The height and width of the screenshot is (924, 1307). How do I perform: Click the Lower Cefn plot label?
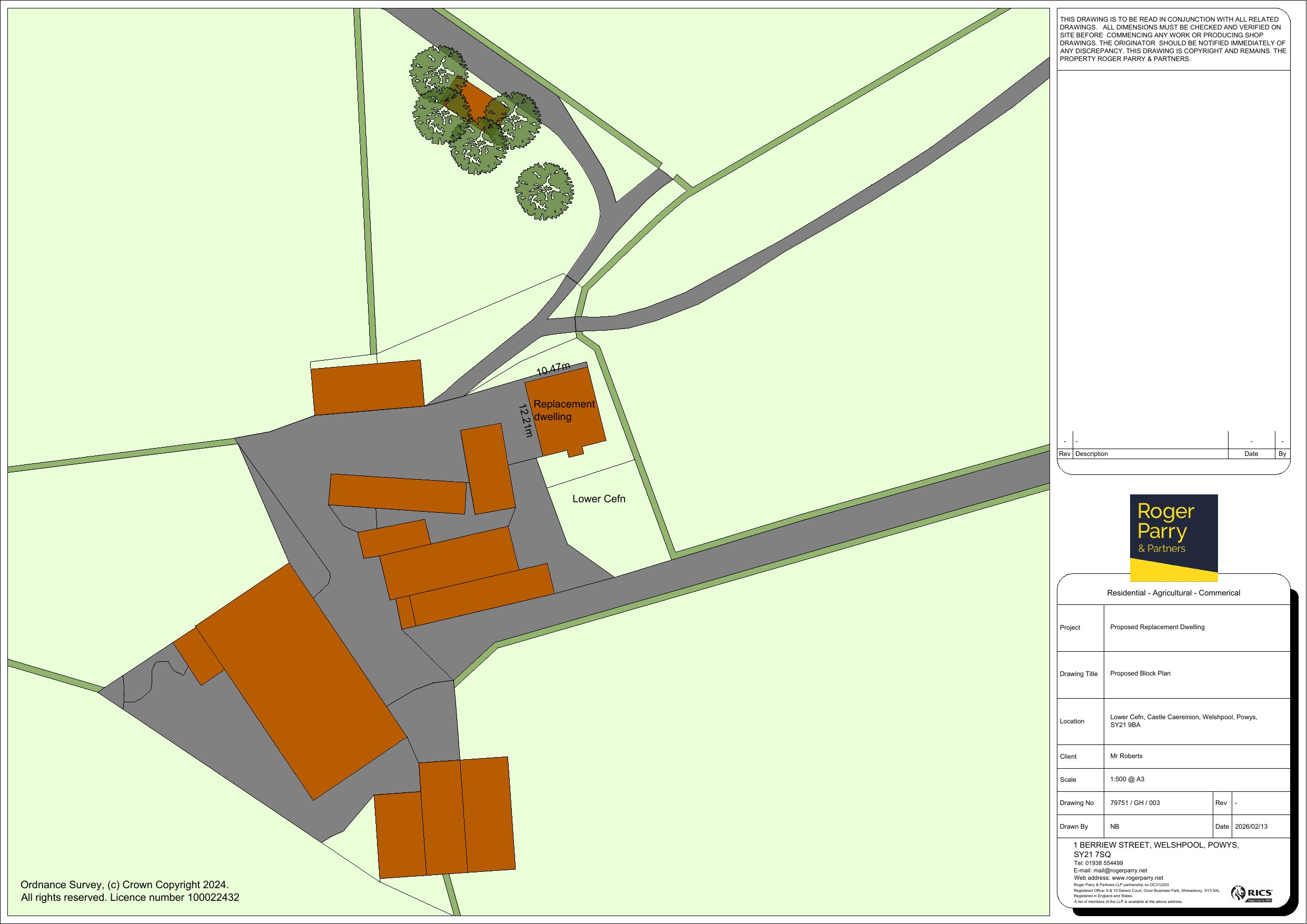598,499
